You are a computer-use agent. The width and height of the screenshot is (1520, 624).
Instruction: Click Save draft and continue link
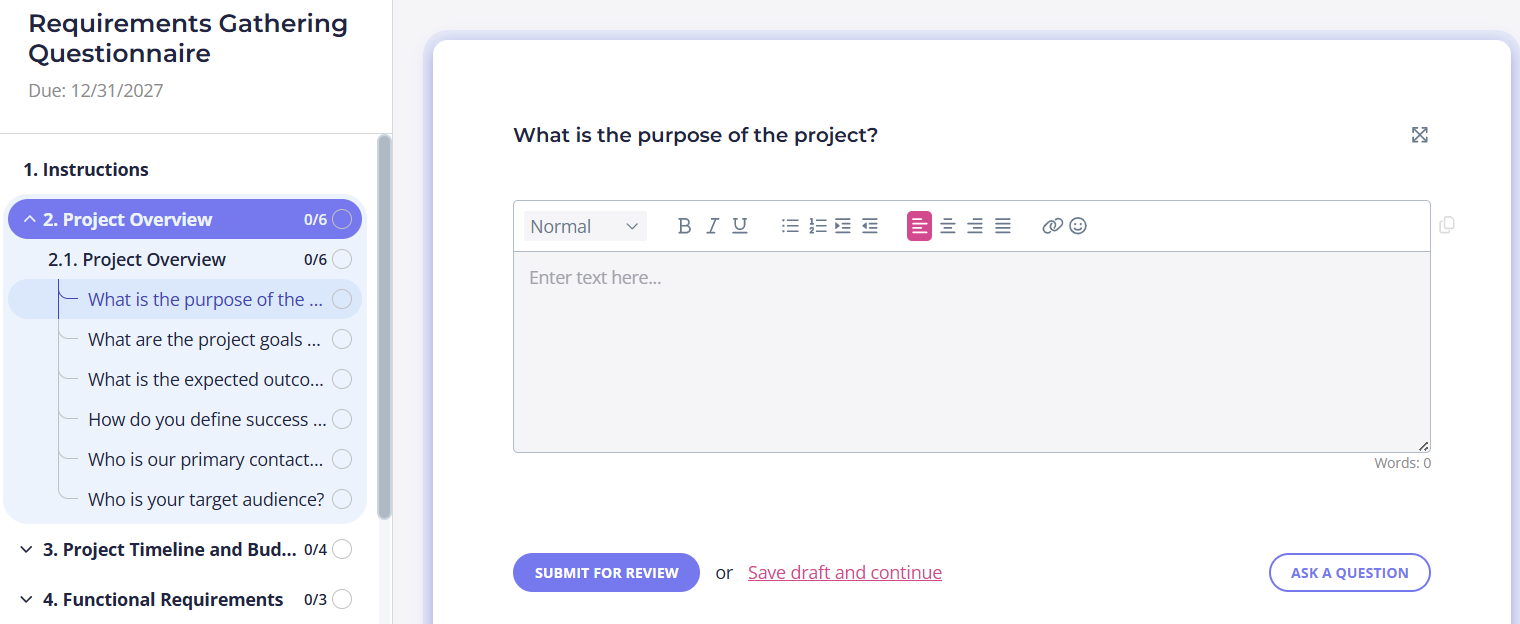tap(845, 573)
